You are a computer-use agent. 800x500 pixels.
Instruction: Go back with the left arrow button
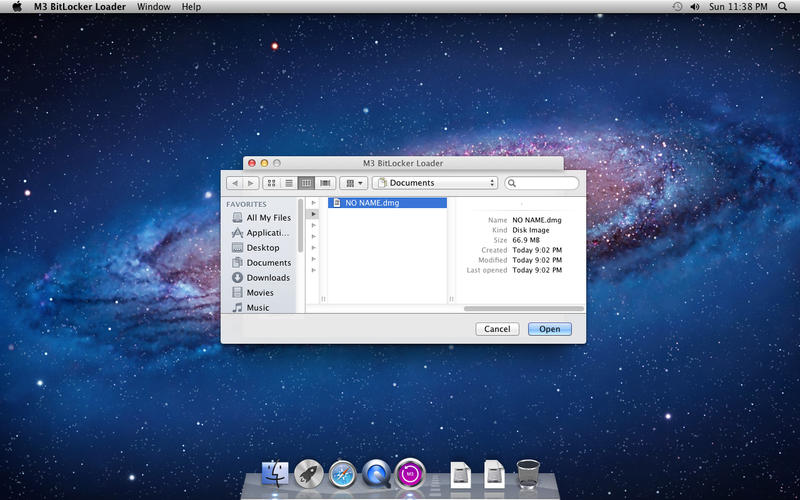235,183
